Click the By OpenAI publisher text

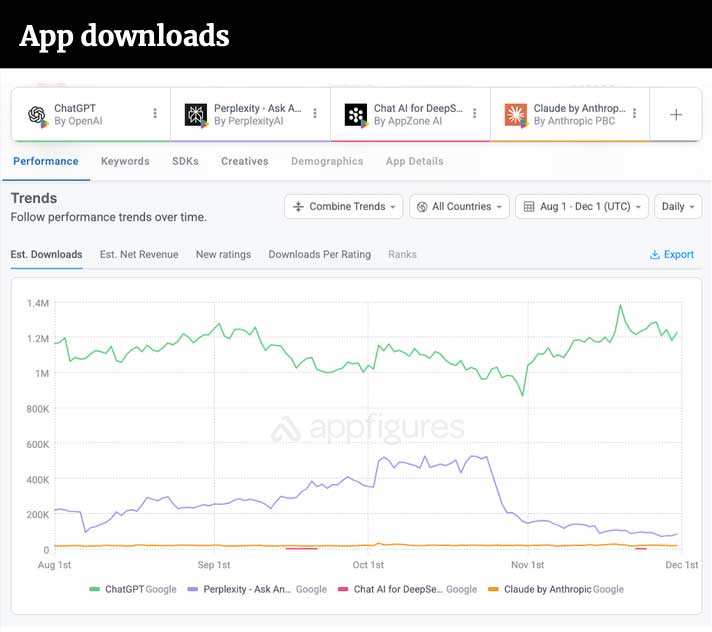point(78,121)
